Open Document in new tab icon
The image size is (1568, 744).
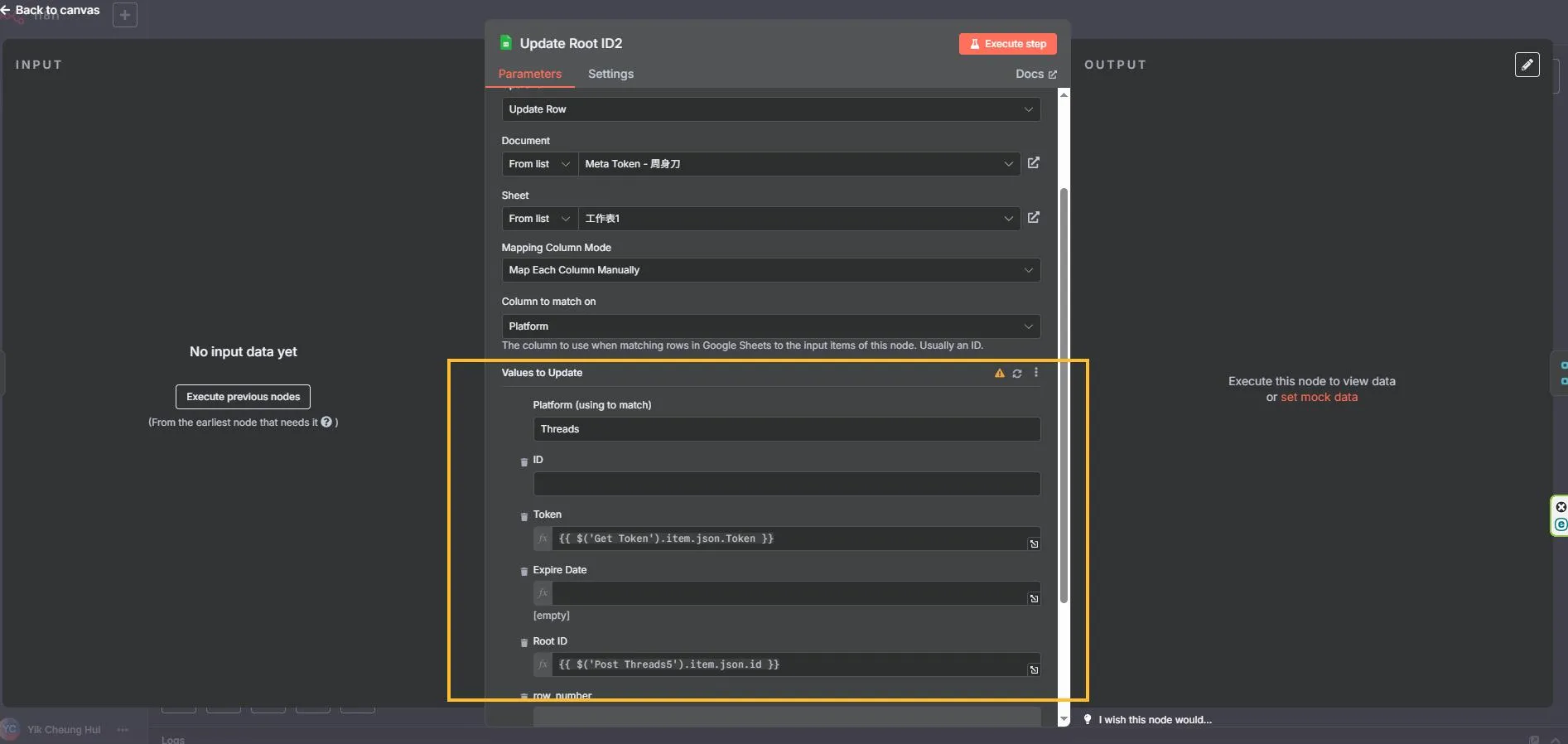point(1033,163)
